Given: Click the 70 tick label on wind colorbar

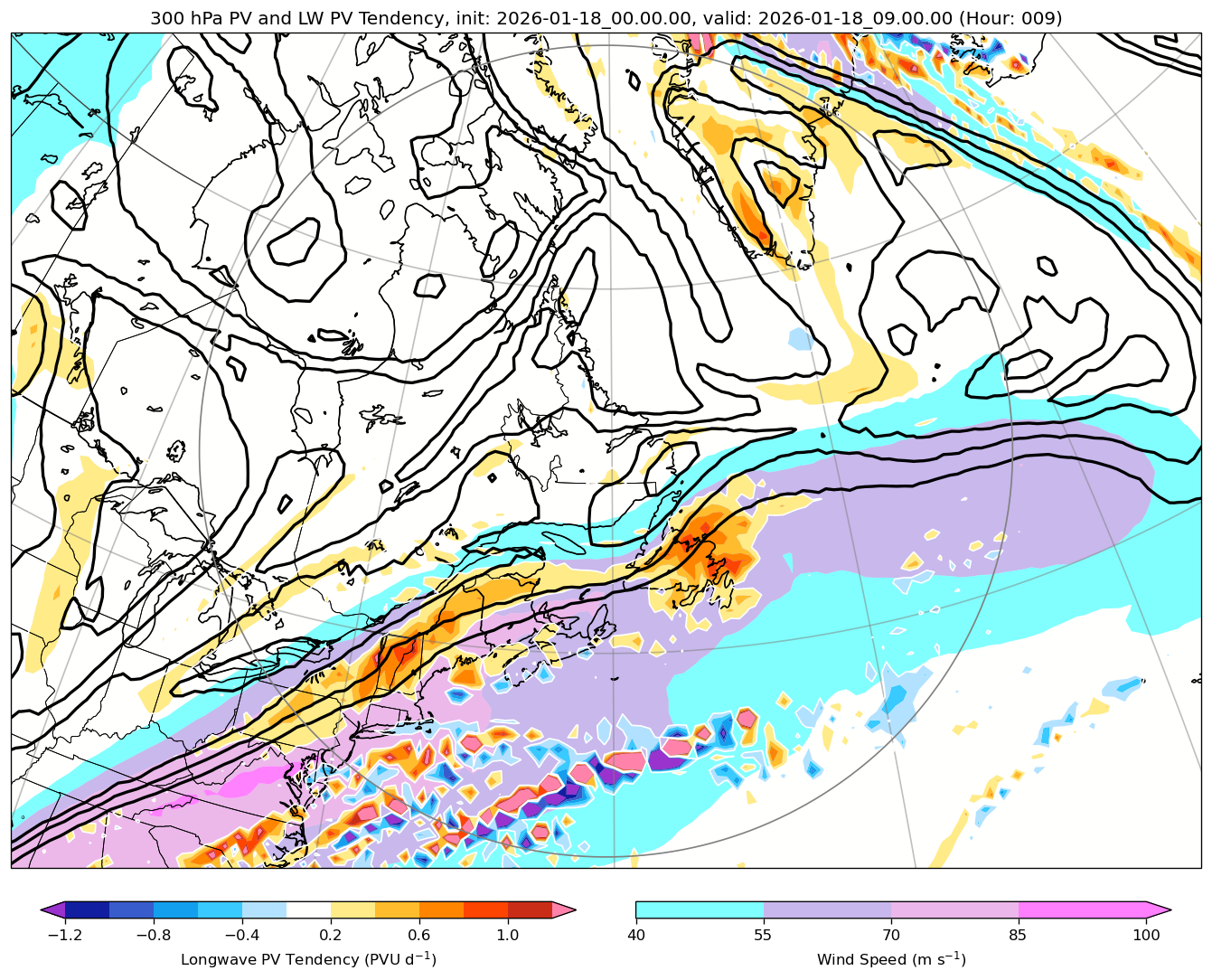Looking at the screenshot, I should tap(891, 935).
